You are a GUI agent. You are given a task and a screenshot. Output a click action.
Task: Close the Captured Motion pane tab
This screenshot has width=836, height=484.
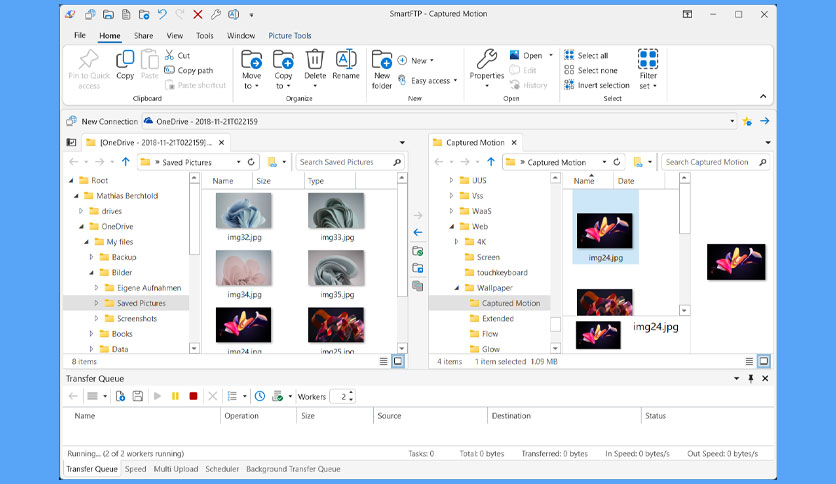coord(514,142)
